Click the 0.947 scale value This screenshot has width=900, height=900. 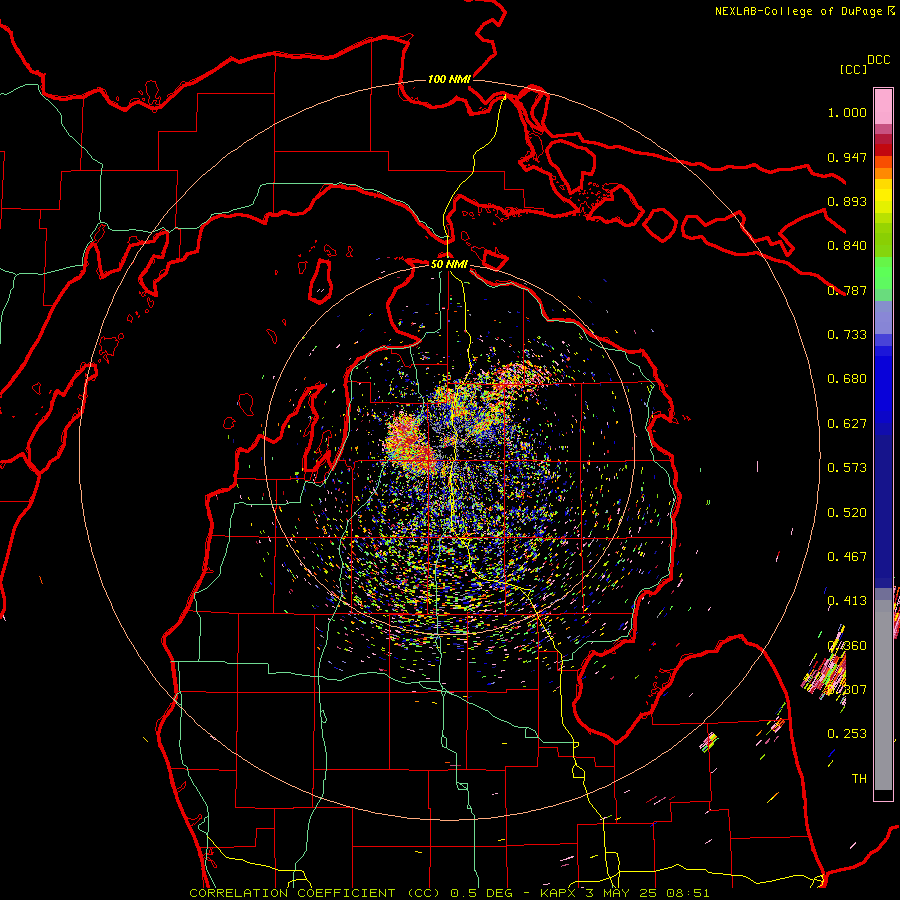(847, 157)
